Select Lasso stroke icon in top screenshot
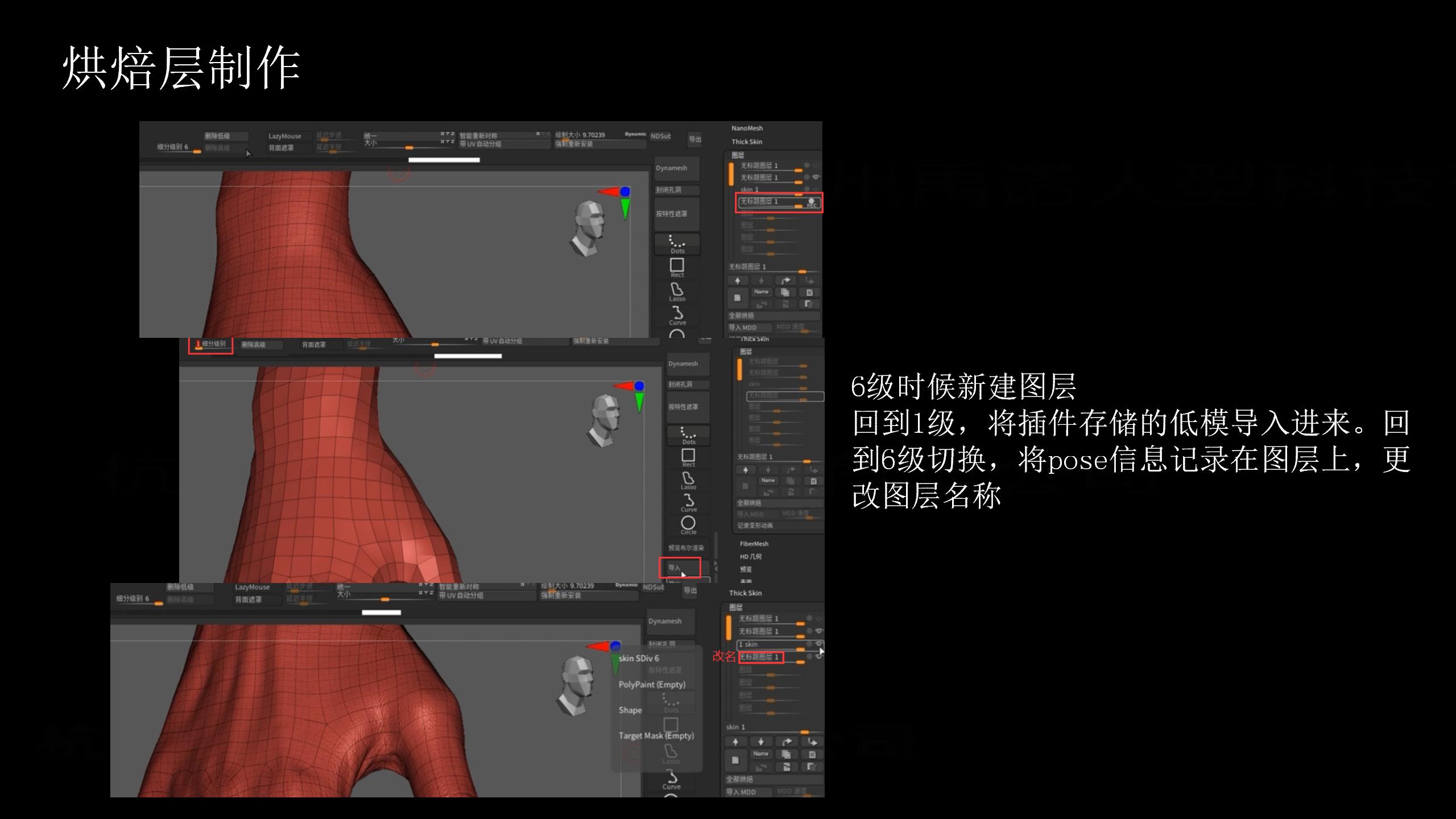The image size is (1456, 819). point(677,292)
